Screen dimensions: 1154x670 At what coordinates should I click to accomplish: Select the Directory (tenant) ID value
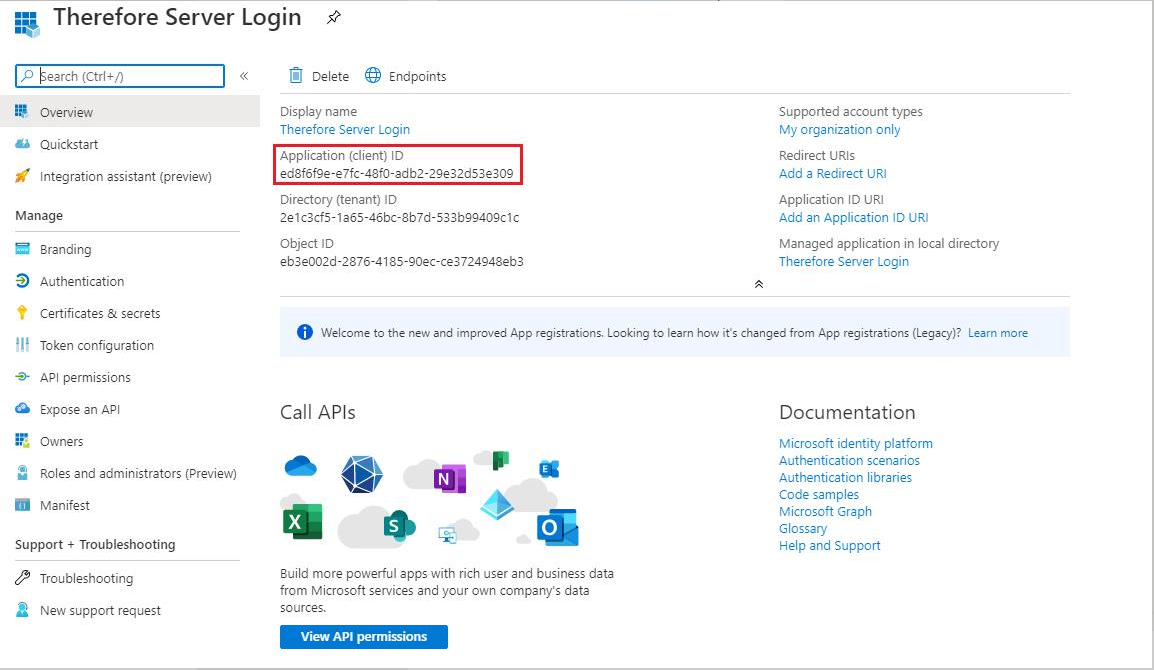(400, 218)
